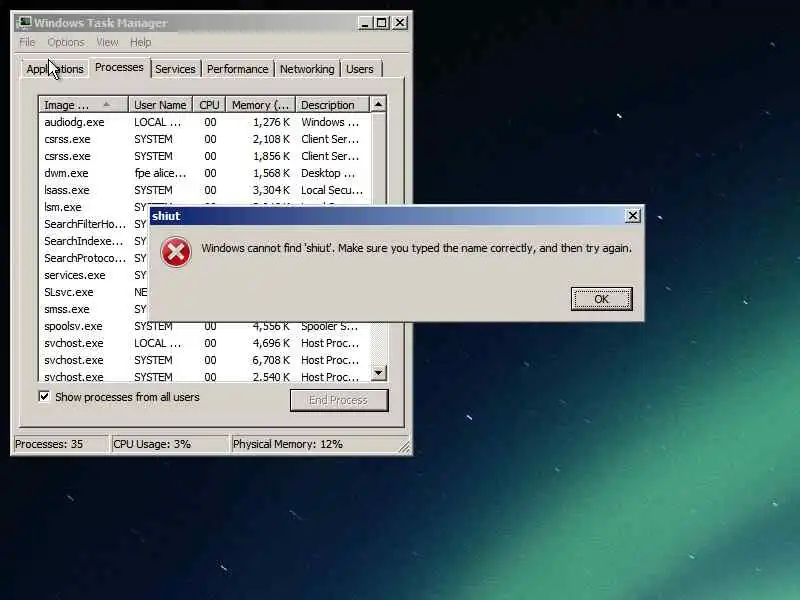Click the Task Manager resize grip corner

404,446
